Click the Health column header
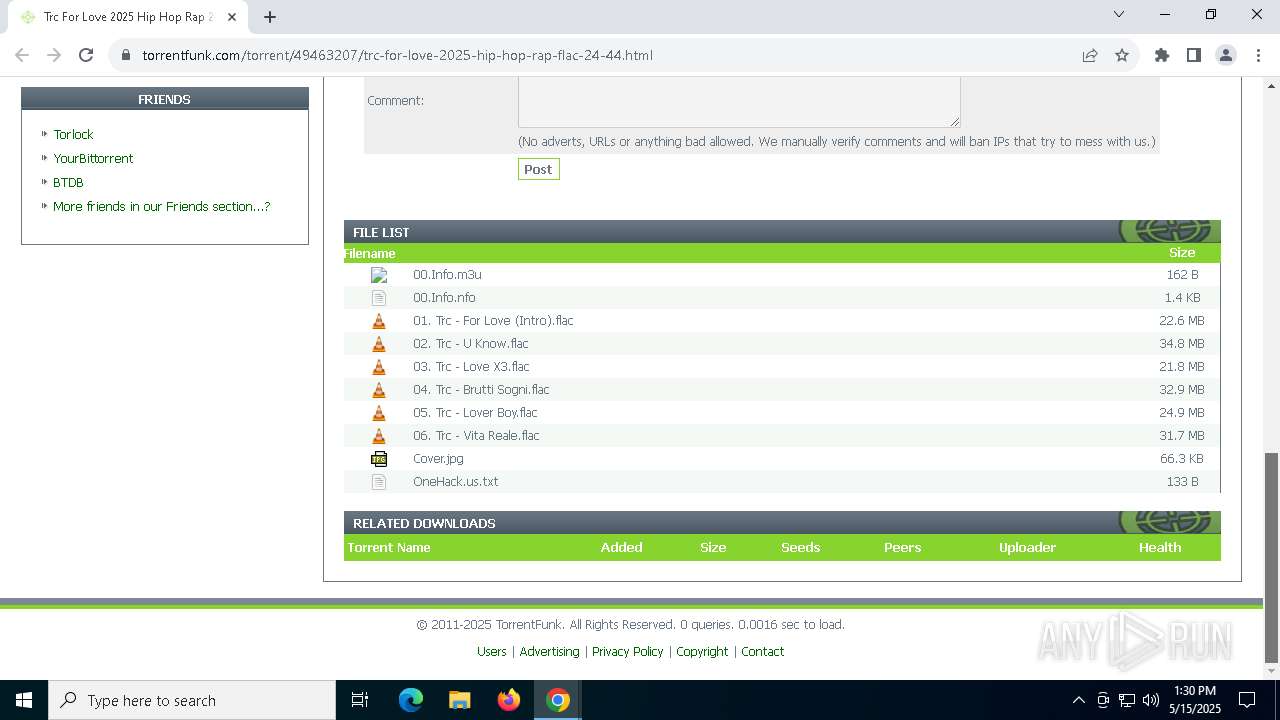Screen dimensions: 1280x720 (1159, 547)
